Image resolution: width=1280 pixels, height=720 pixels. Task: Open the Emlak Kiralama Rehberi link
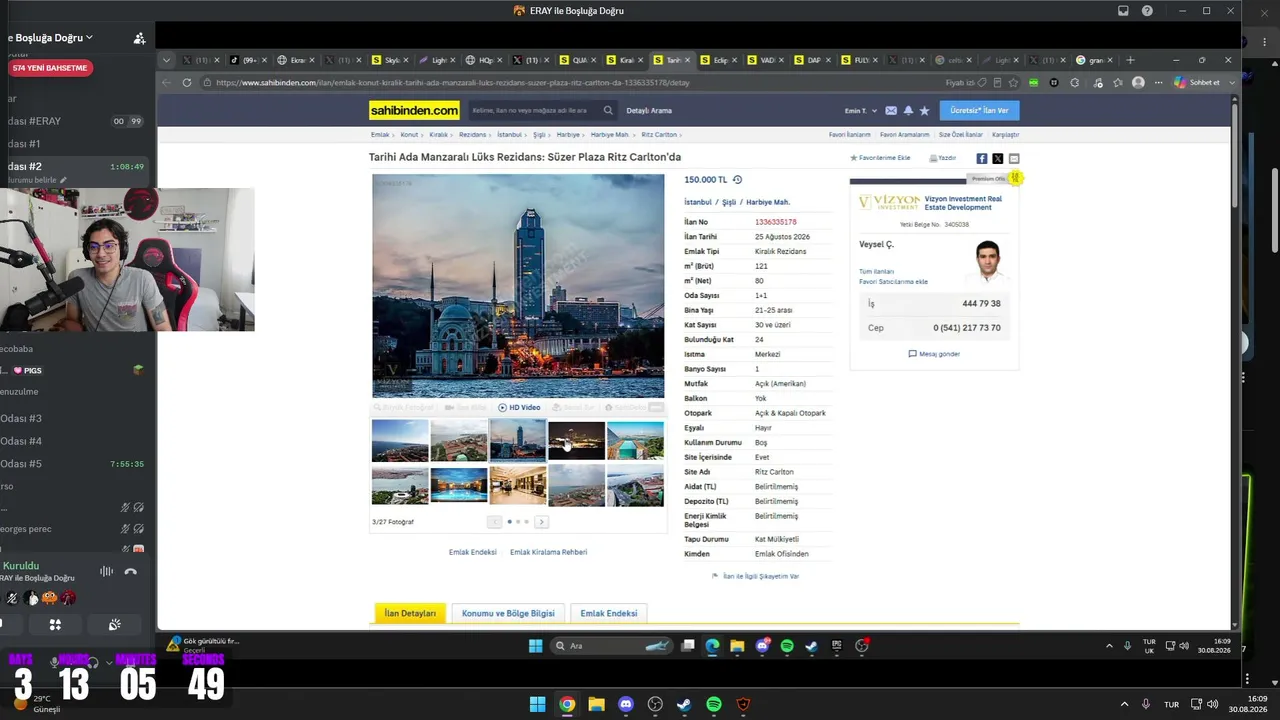548,552
